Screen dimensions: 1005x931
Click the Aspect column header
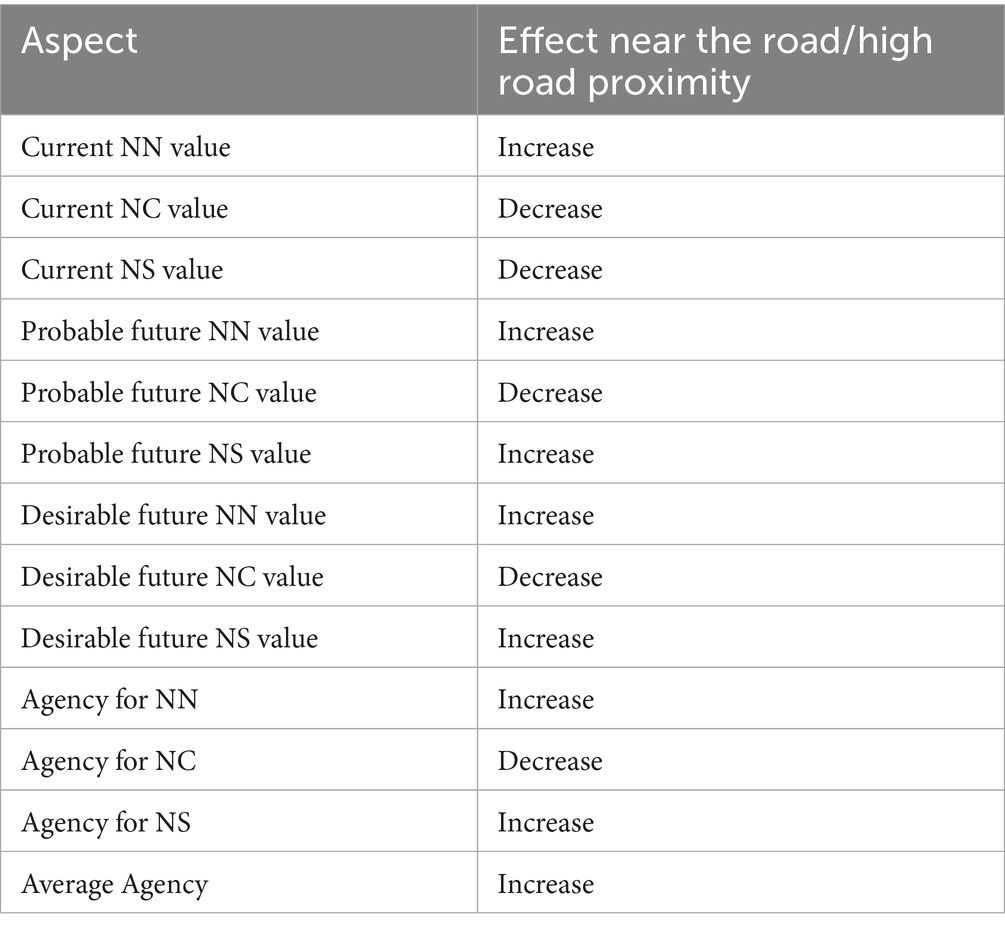80,42
